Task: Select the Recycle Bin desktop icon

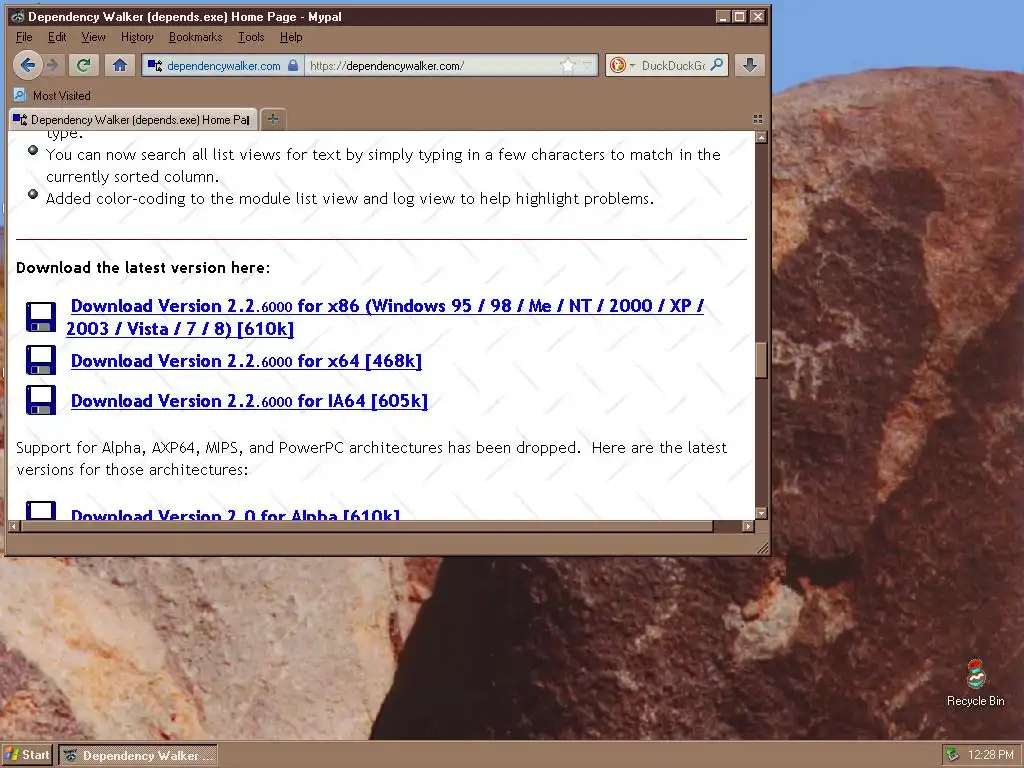Action: point(976,683)
